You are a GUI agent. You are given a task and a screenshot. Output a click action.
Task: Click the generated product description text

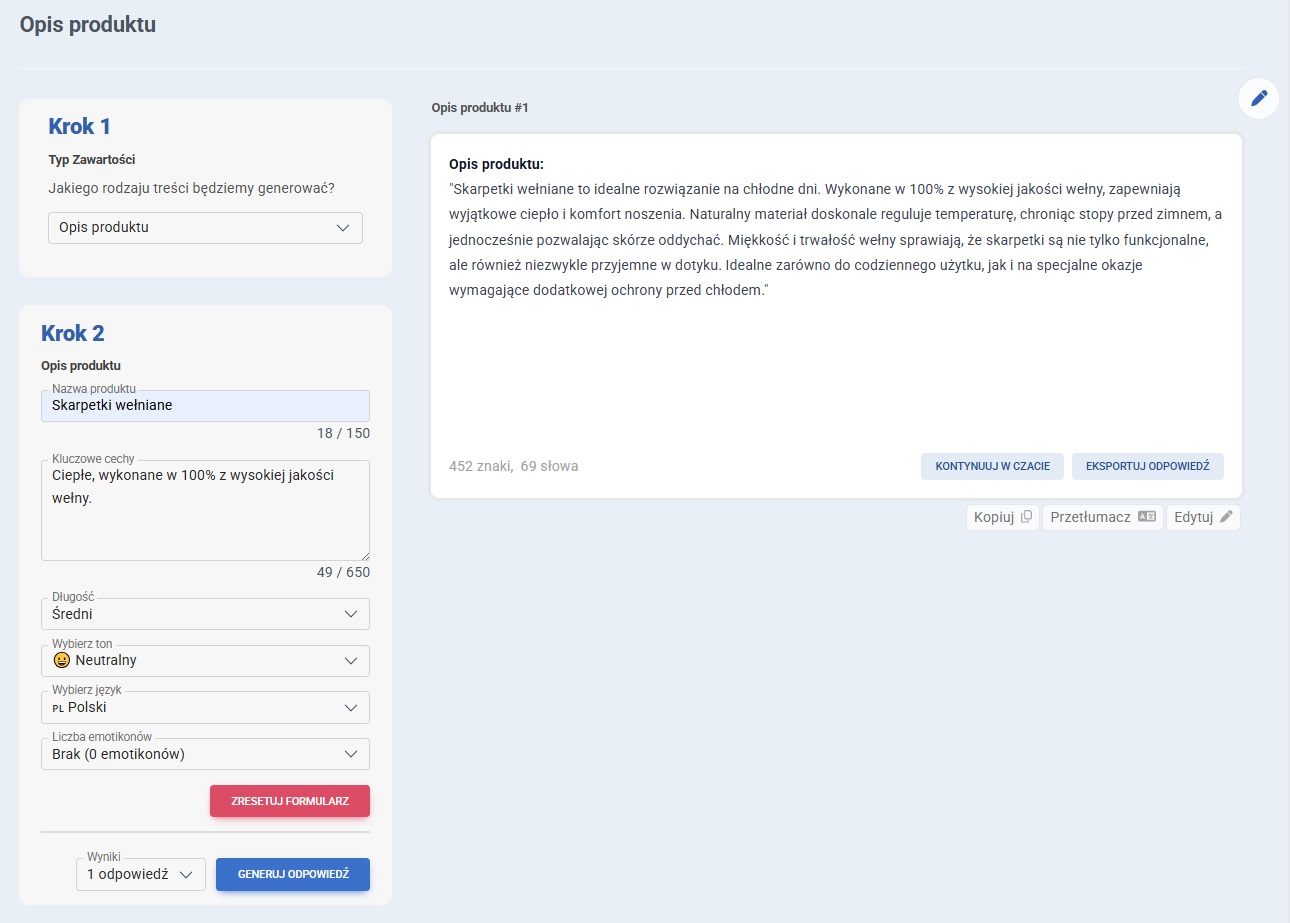coord(835,240)
